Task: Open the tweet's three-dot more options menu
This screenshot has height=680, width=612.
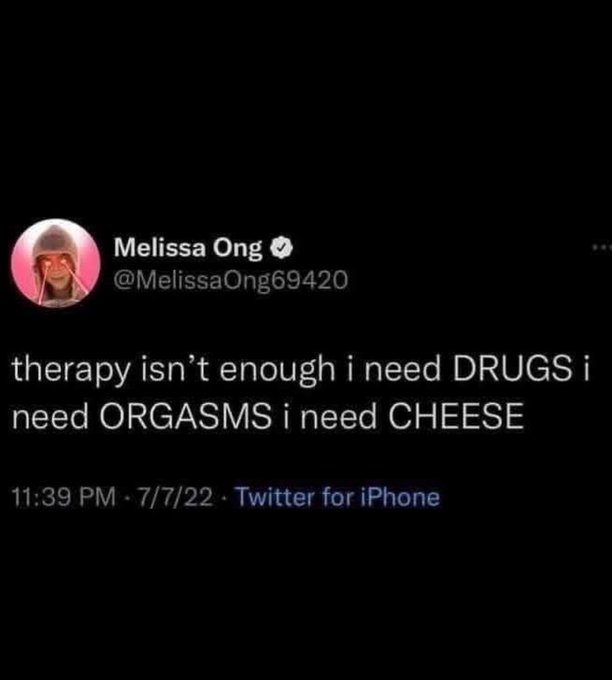Action: [x=602, y=247]
